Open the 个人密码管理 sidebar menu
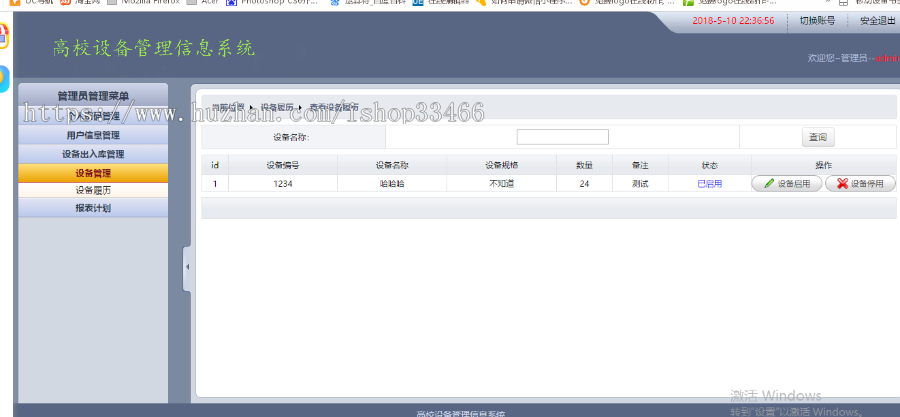This screenshot has height=417, width=900. pos(93,116)
